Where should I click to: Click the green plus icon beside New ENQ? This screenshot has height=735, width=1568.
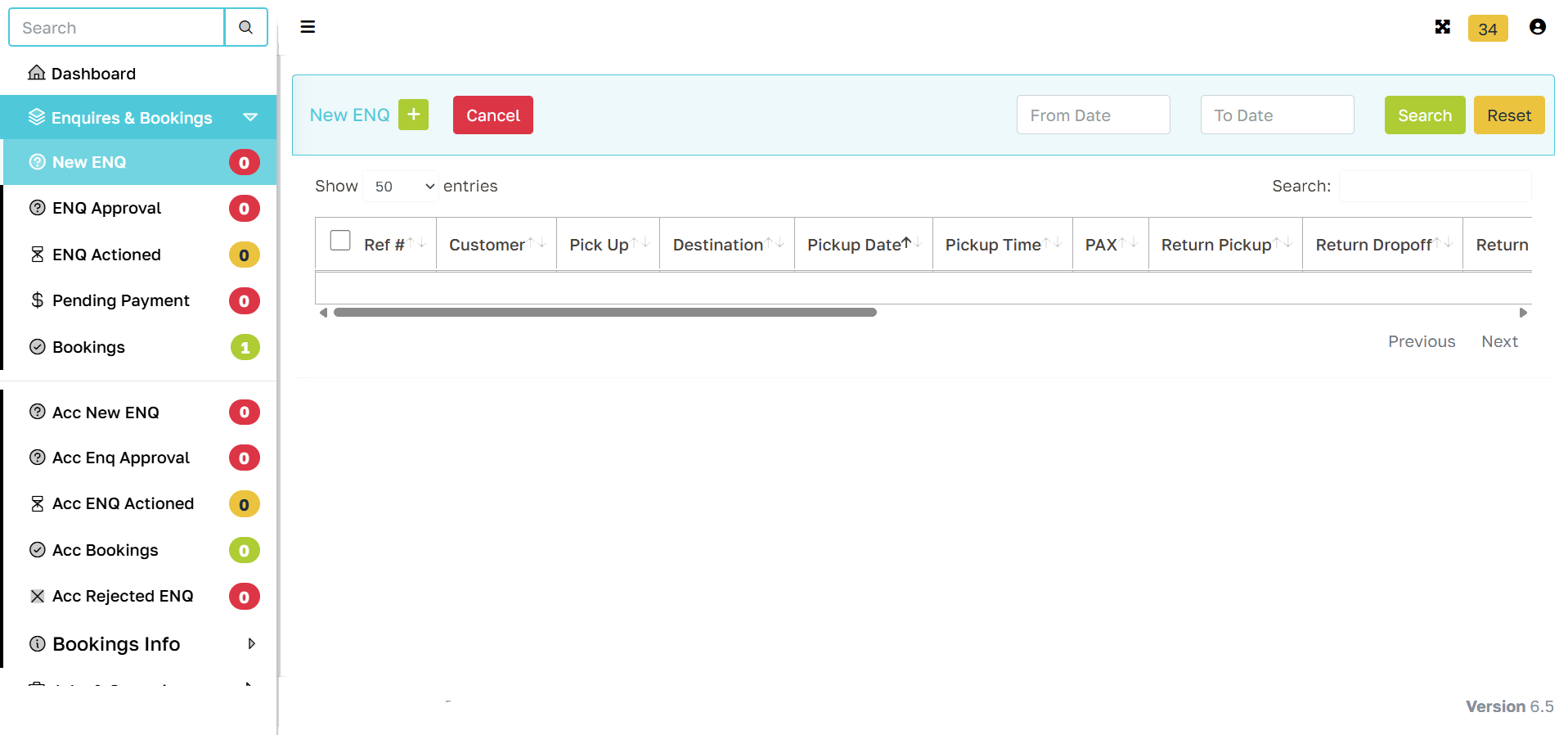(413, 115)
